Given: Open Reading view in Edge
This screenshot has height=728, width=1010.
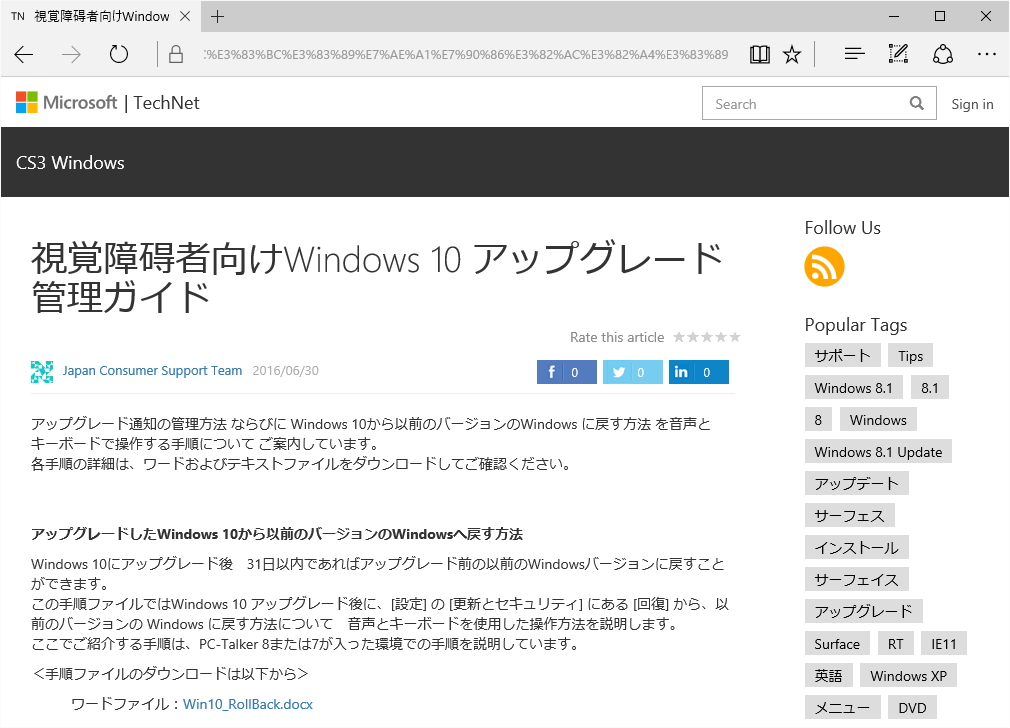Looking at the screenshot, I should click(x=760, y=54).
